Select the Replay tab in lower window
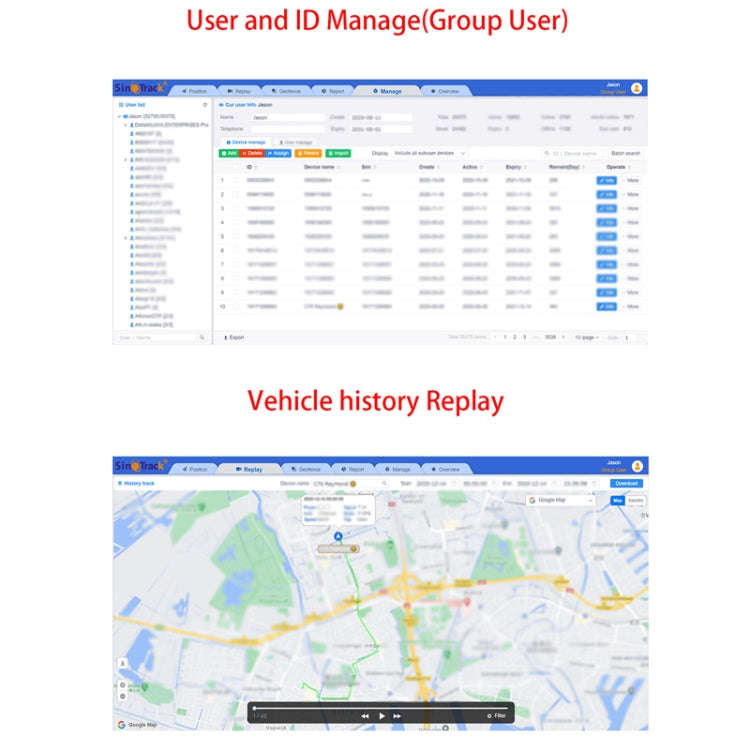 (249, 469)
